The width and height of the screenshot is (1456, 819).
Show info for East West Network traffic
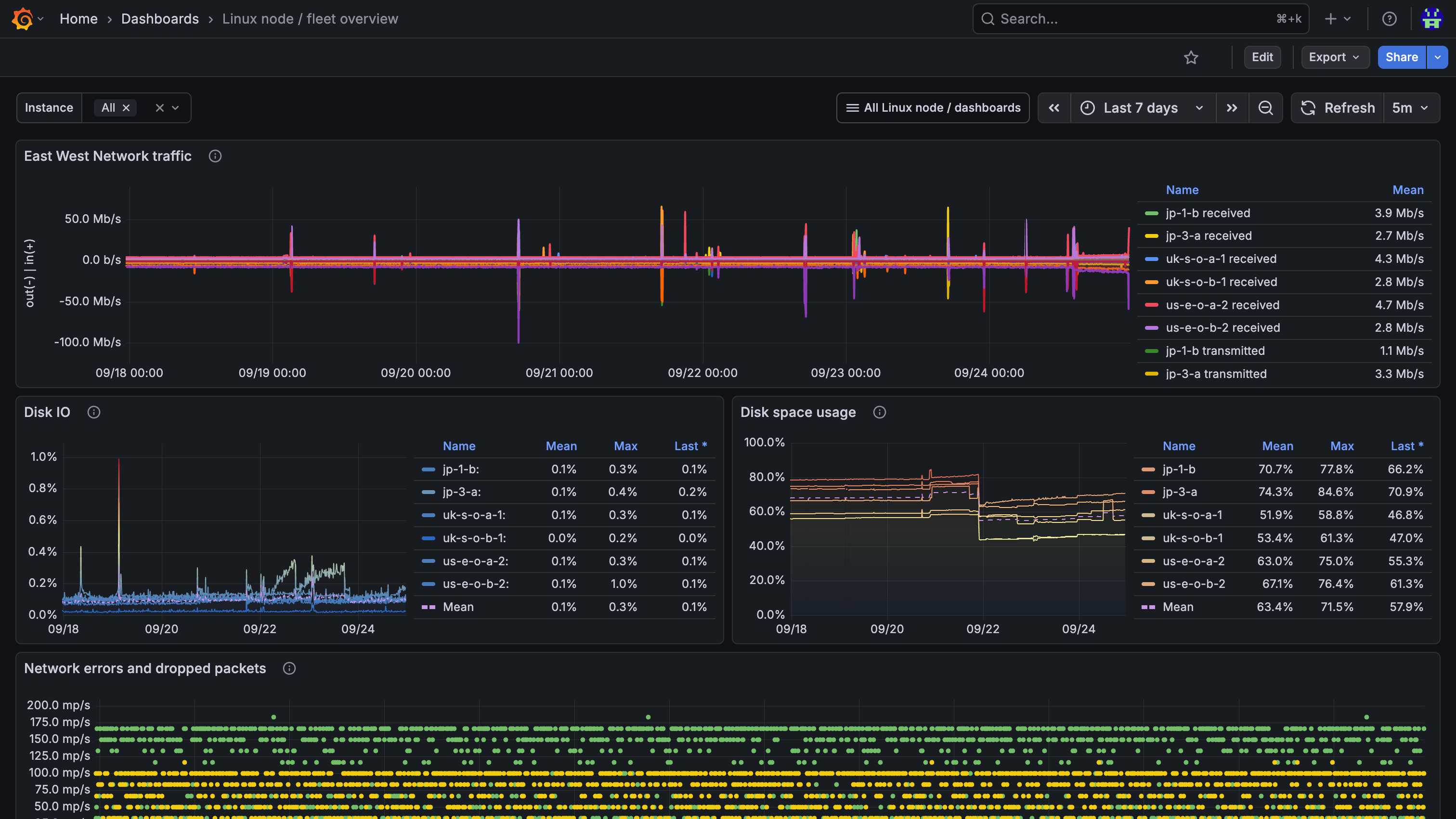[215, 156]
